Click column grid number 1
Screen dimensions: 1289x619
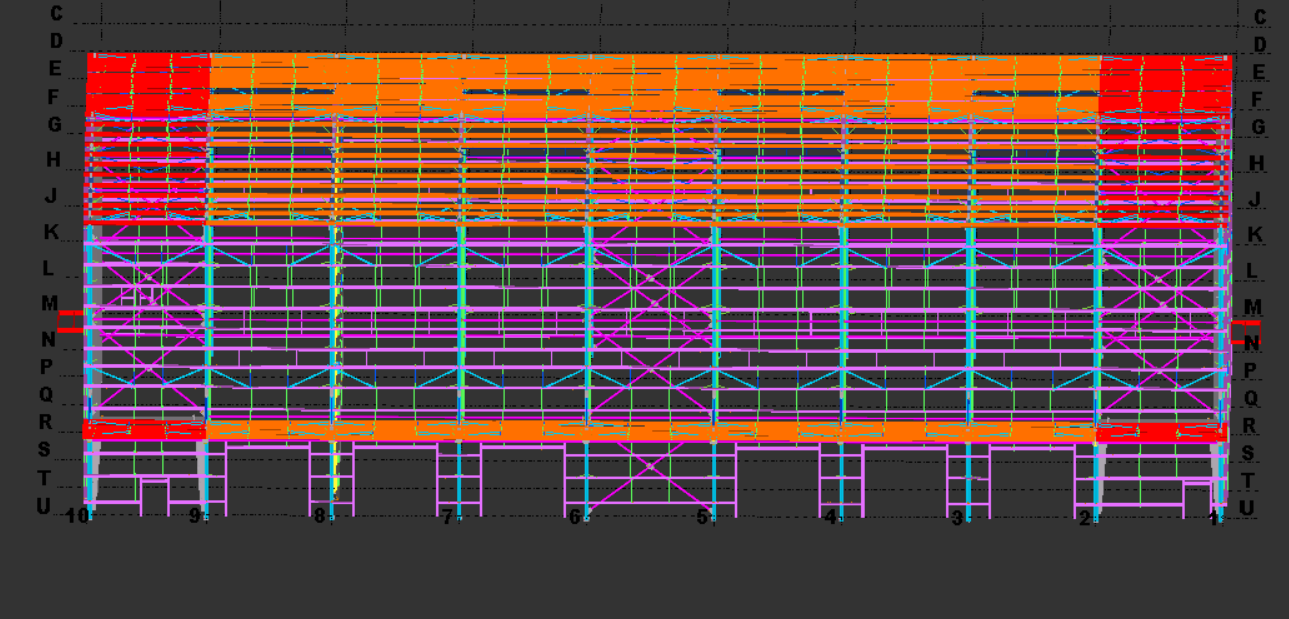(x=1214, y=517)
